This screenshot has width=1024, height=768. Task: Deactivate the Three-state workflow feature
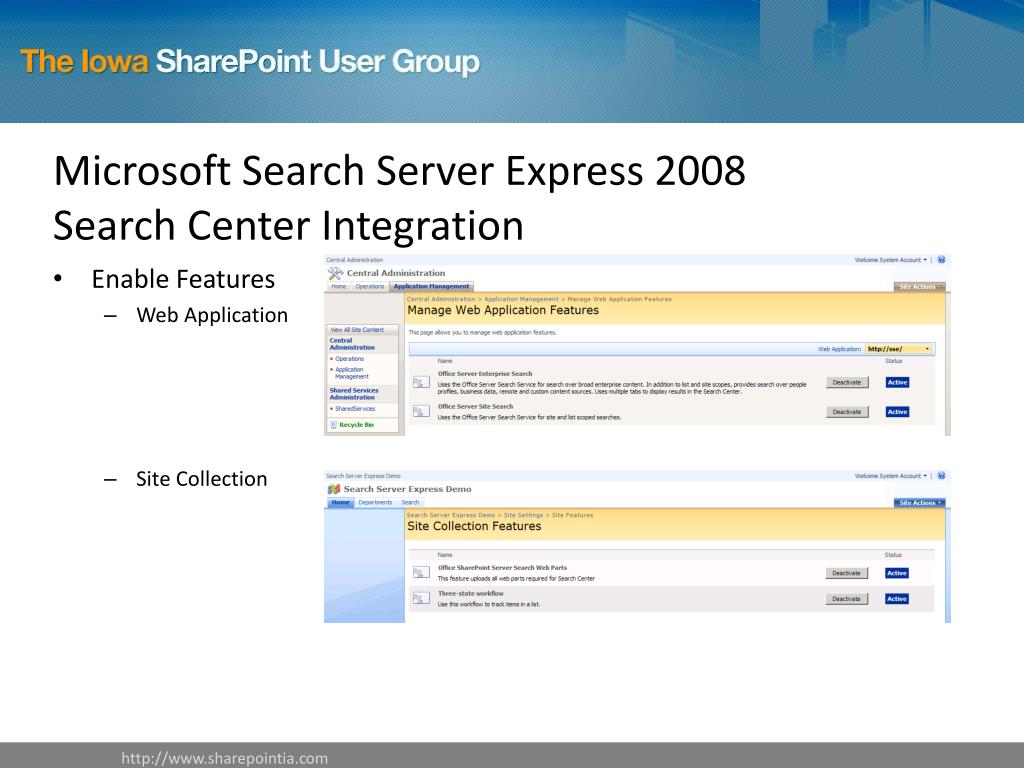[846, 598]
